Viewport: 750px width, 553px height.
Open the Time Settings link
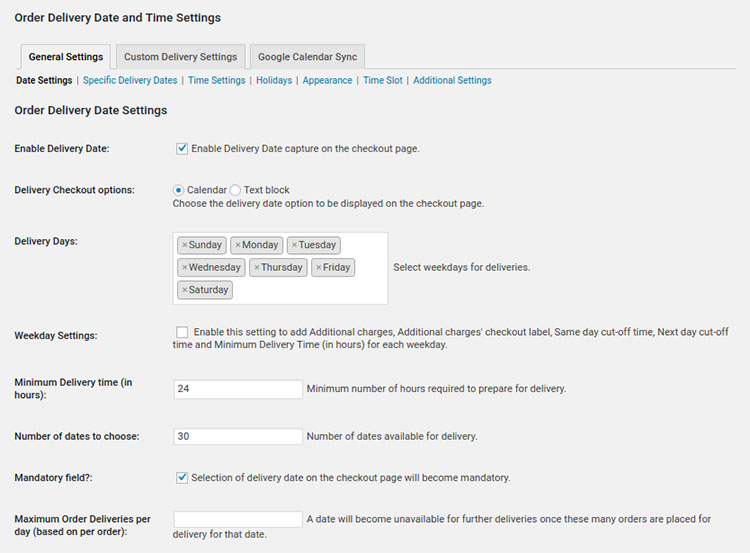(216, 81)
